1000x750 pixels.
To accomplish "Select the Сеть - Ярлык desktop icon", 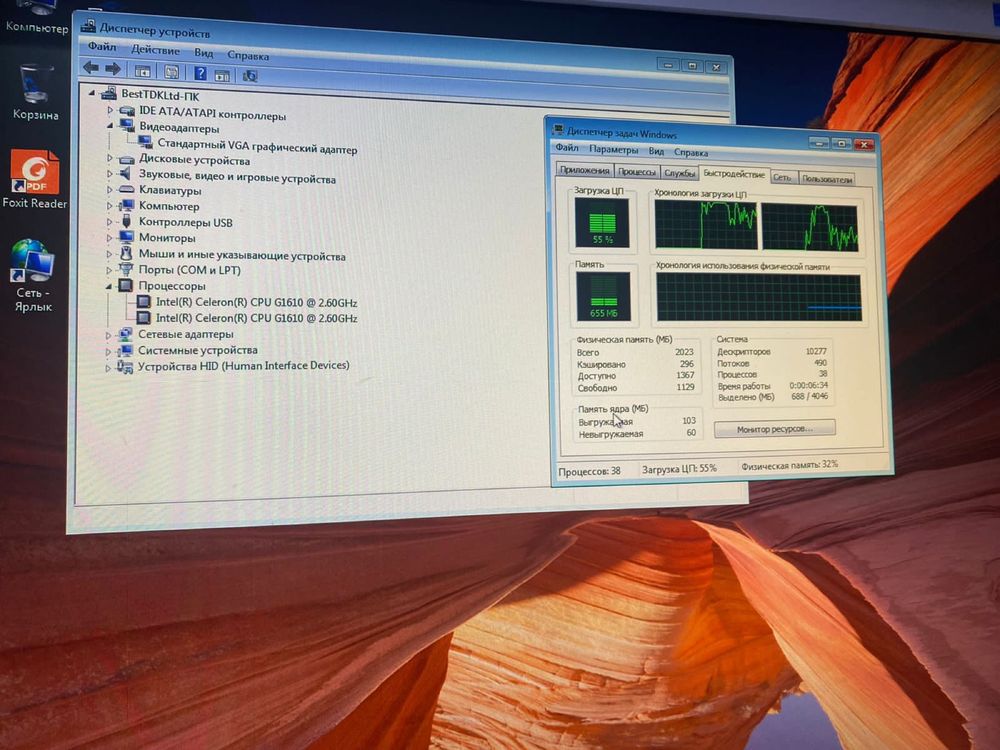I will (33, 276).
